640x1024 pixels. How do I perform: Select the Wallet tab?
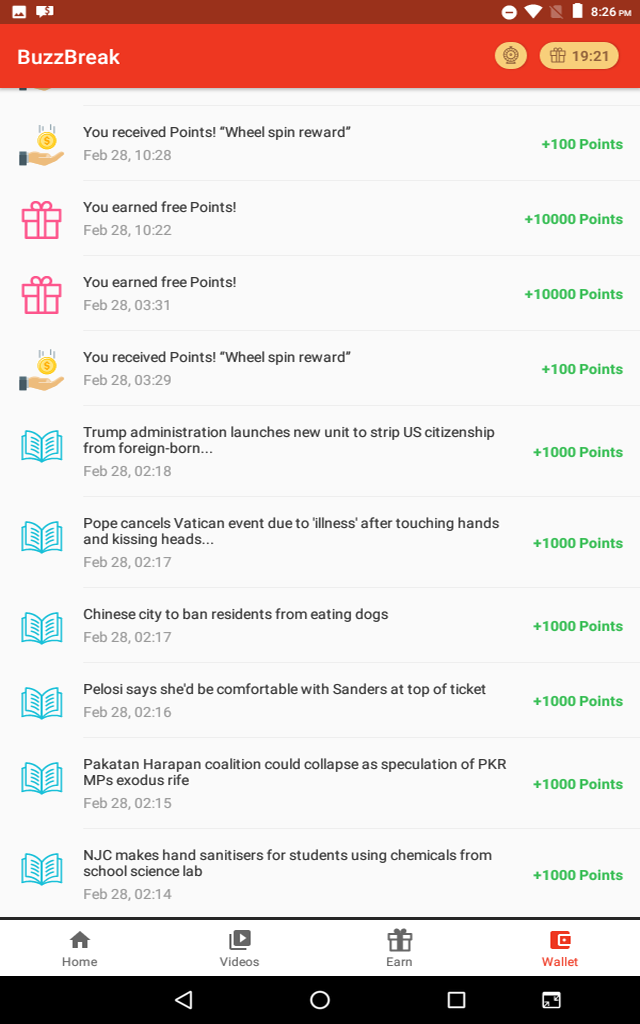click(x=560, y=948)
